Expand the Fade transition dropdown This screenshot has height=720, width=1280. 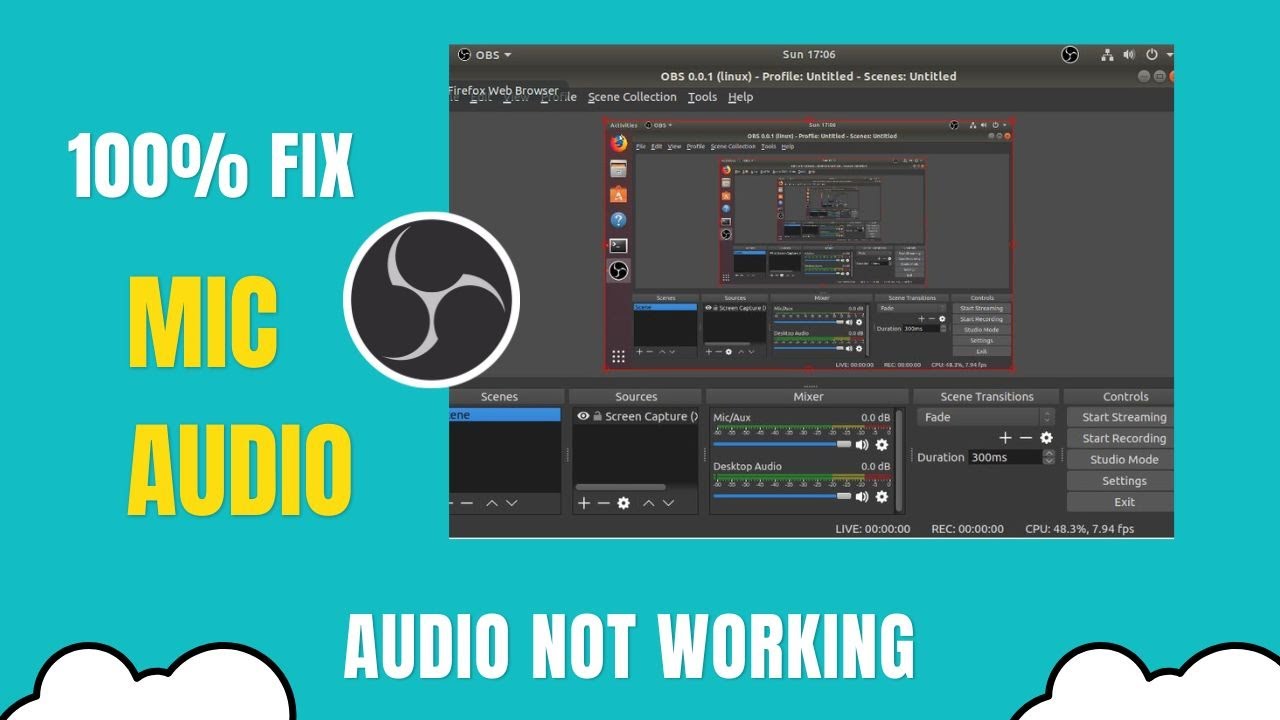986,417
